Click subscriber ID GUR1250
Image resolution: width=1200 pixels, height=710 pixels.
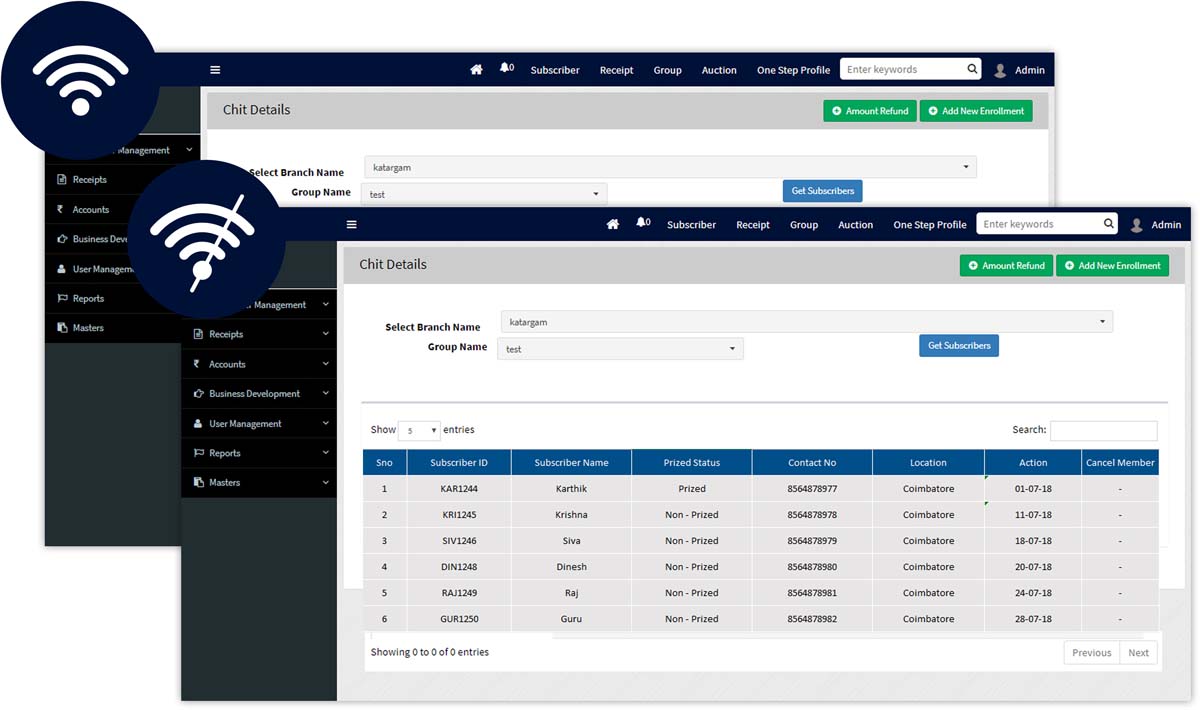[459, 619]
